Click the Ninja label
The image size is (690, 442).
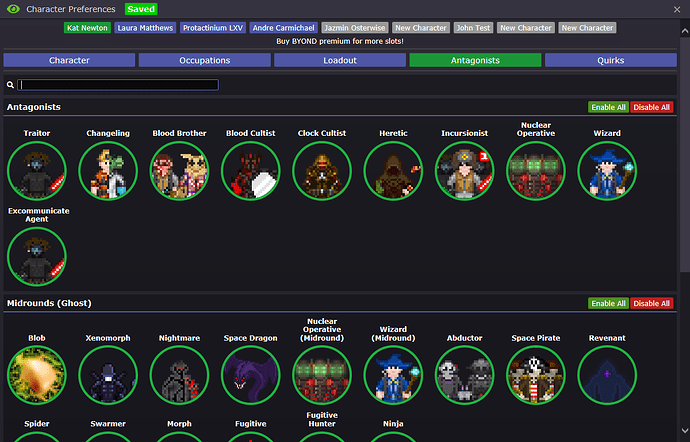point(393,424)
